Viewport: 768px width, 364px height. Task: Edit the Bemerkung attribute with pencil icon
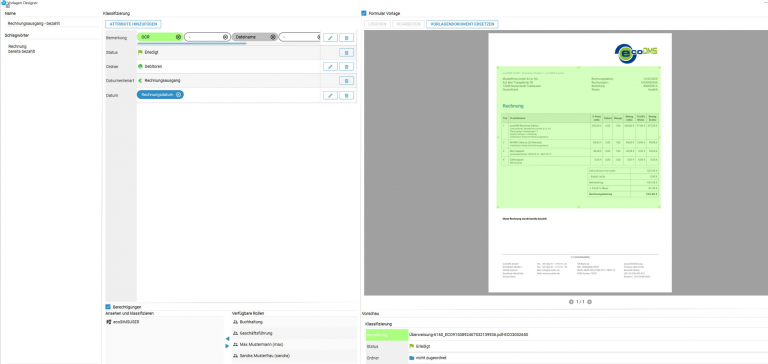330,38
